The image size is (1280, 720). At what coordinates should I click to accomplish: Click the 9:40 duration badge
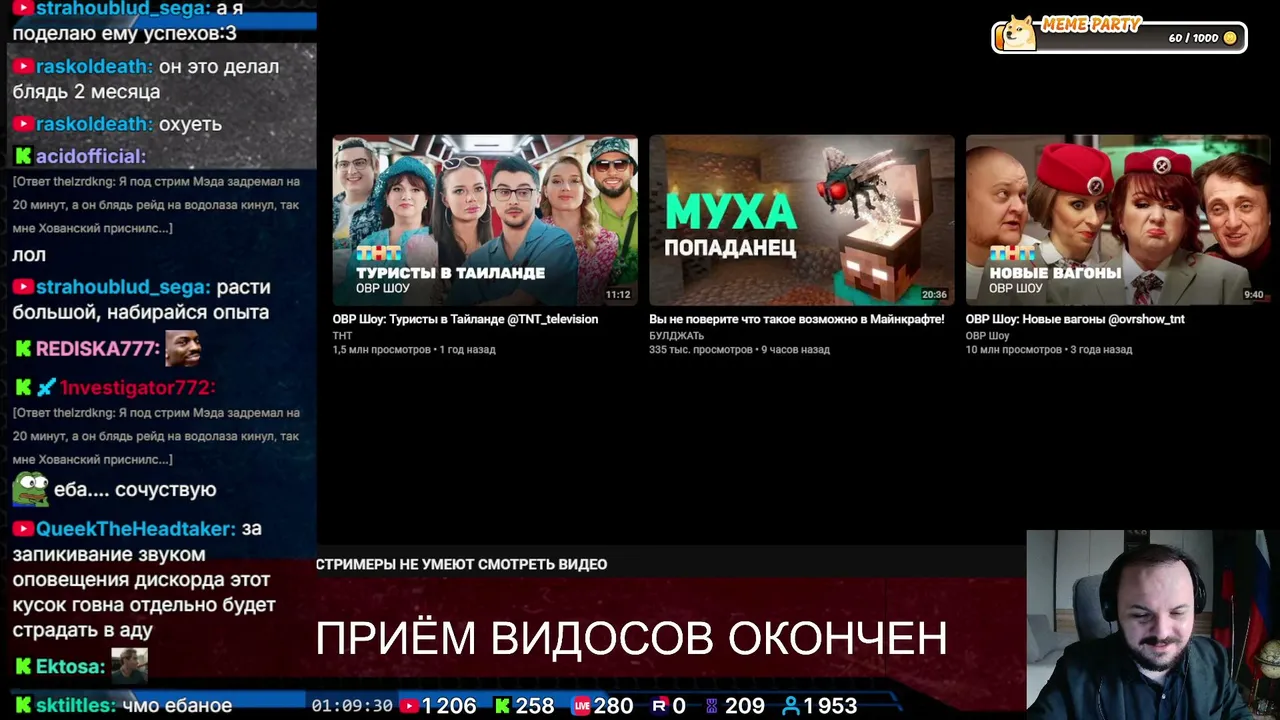coord(1254,295)
